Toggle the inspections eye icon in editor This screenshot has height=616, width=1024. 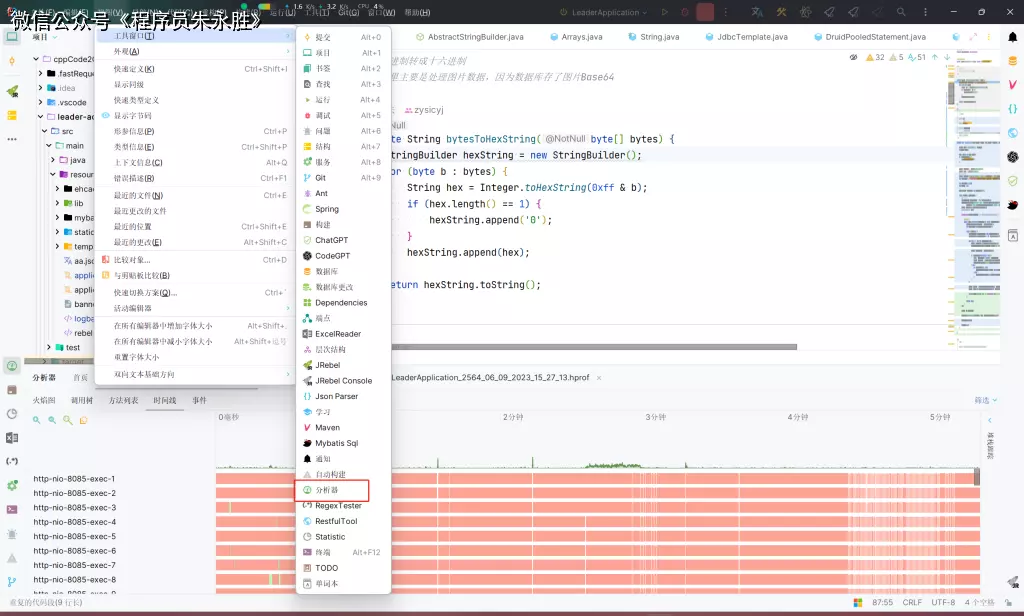(853, 58)
